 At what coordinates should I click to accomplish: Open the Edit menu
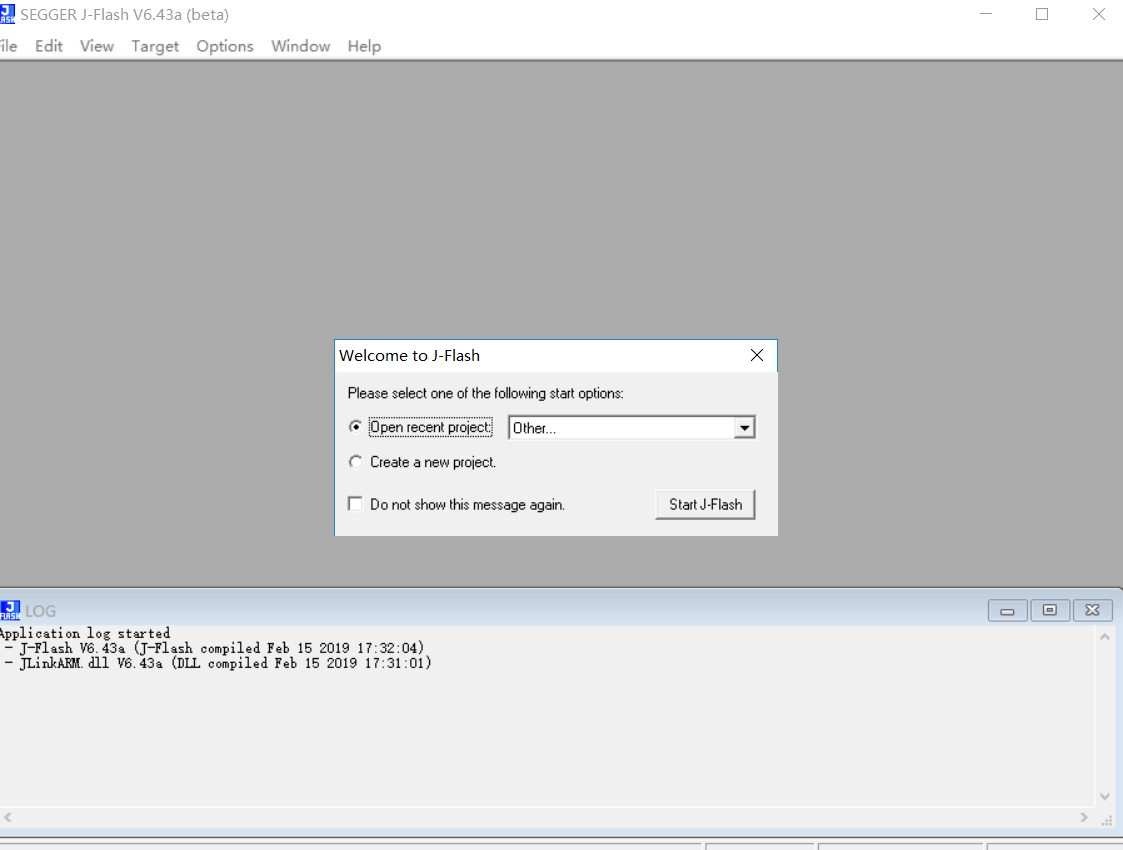(x=49, y=47)
